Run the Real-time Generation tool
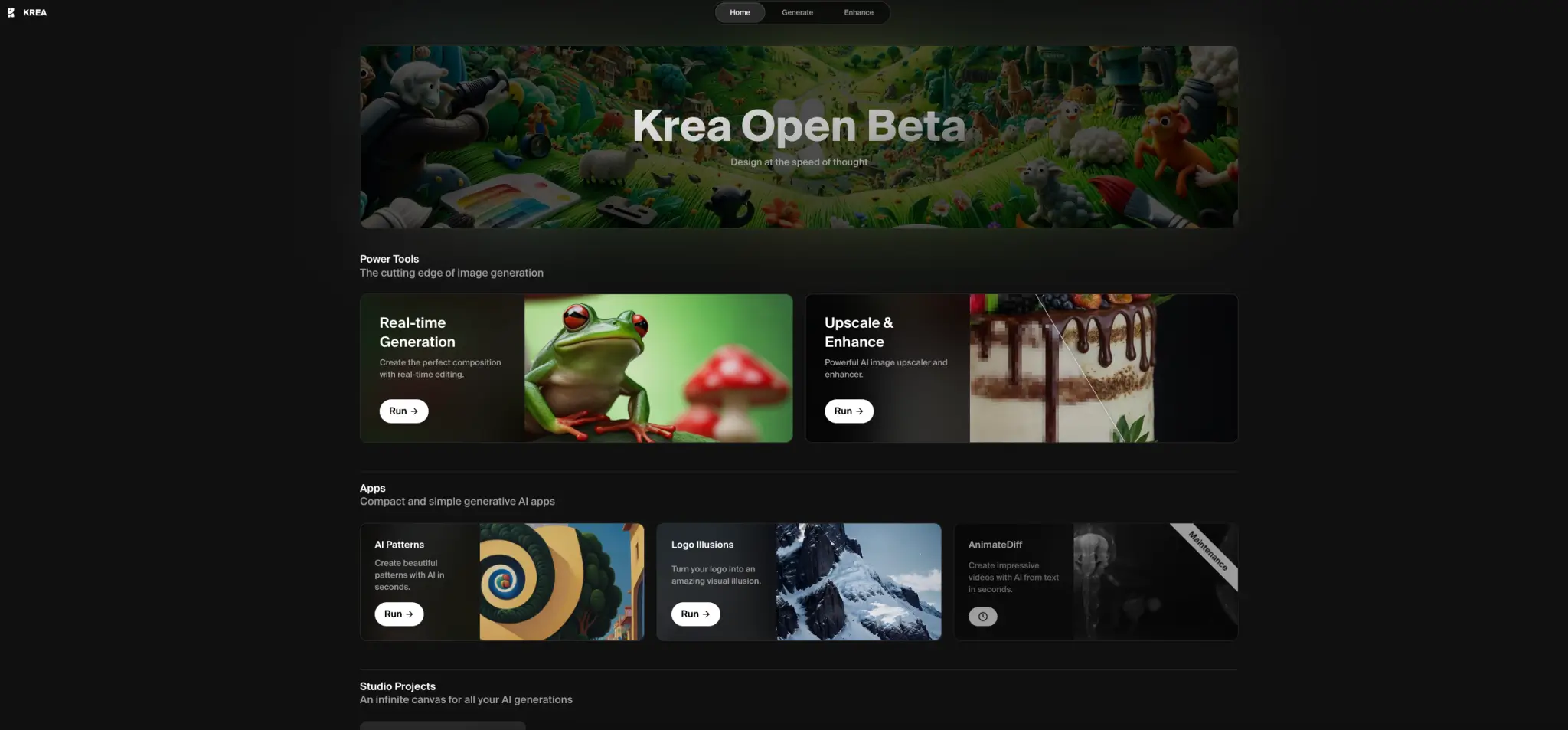The image size is (1568, 730). (403, 411)
